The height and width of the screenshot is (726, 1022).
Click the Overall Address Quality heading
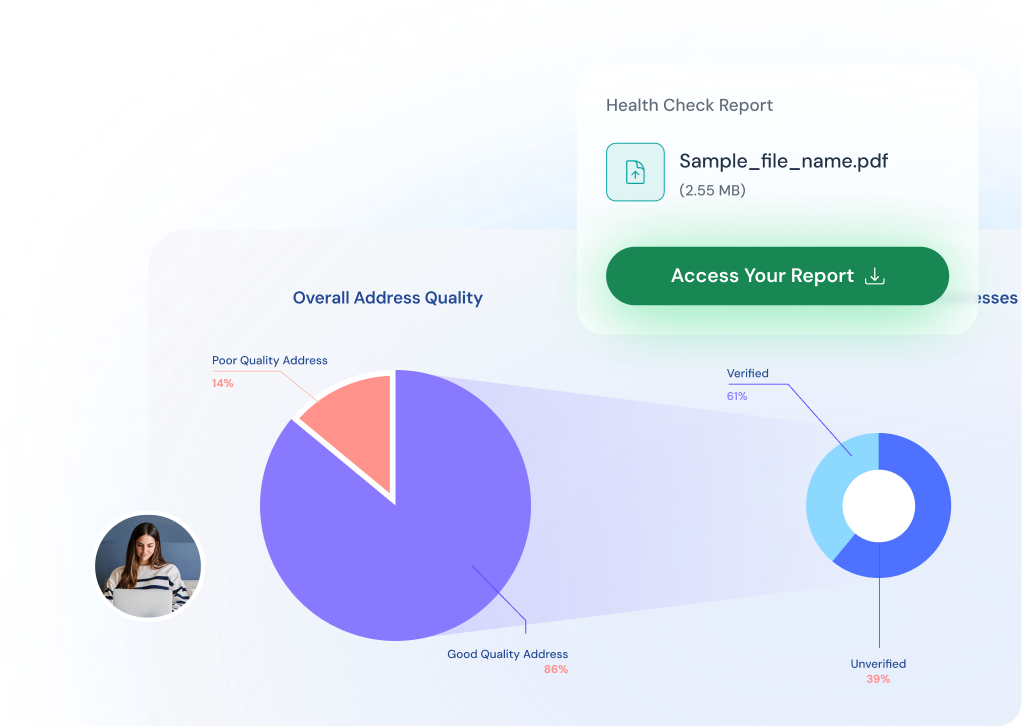click(x=387, y=297)
